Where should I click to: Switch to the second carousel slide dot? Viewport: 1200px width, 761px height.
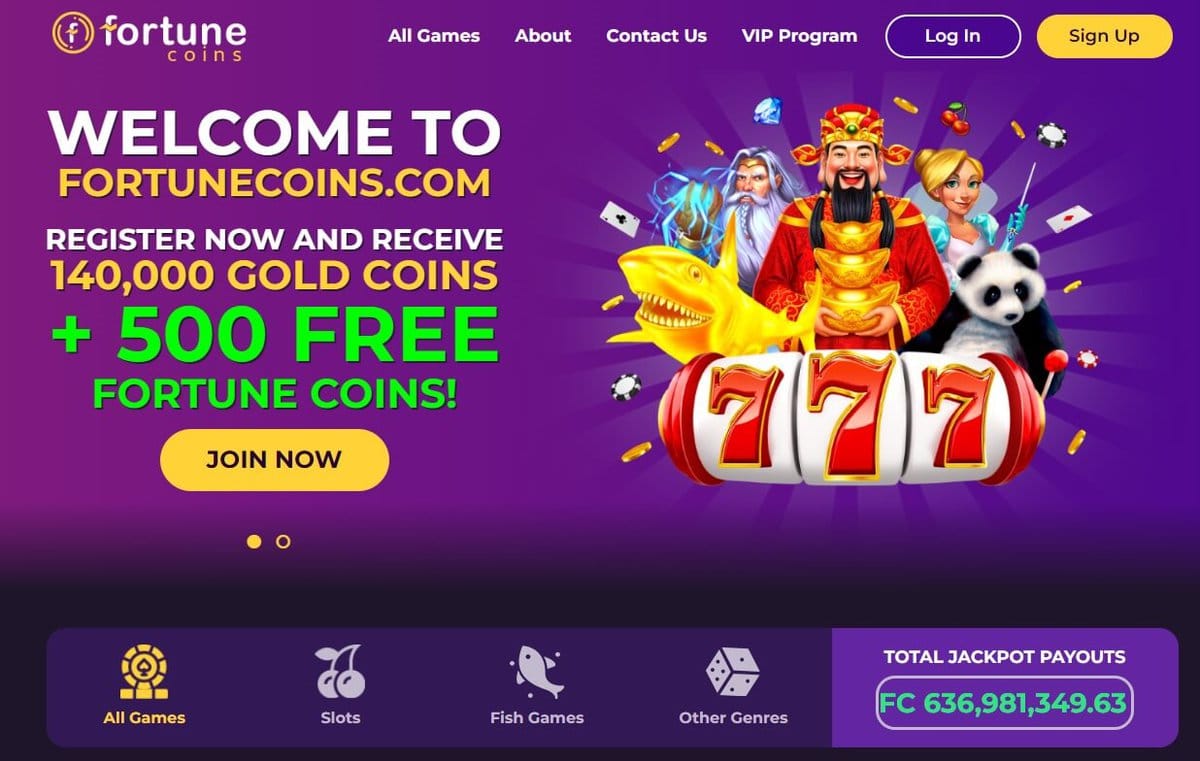pos(283,541)
